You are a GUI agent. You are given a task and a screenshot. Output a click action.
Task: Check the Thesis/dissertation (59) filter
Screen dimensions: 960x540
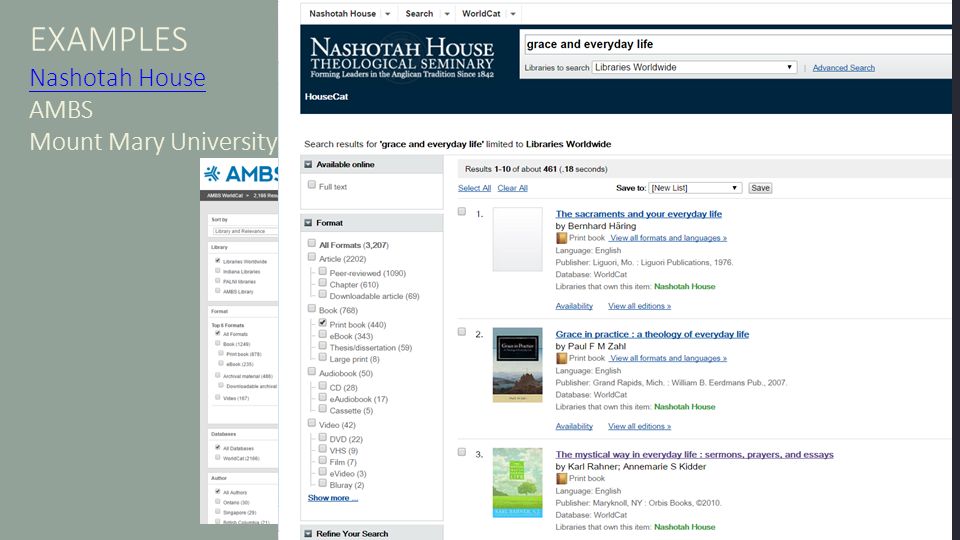(322, 346)
